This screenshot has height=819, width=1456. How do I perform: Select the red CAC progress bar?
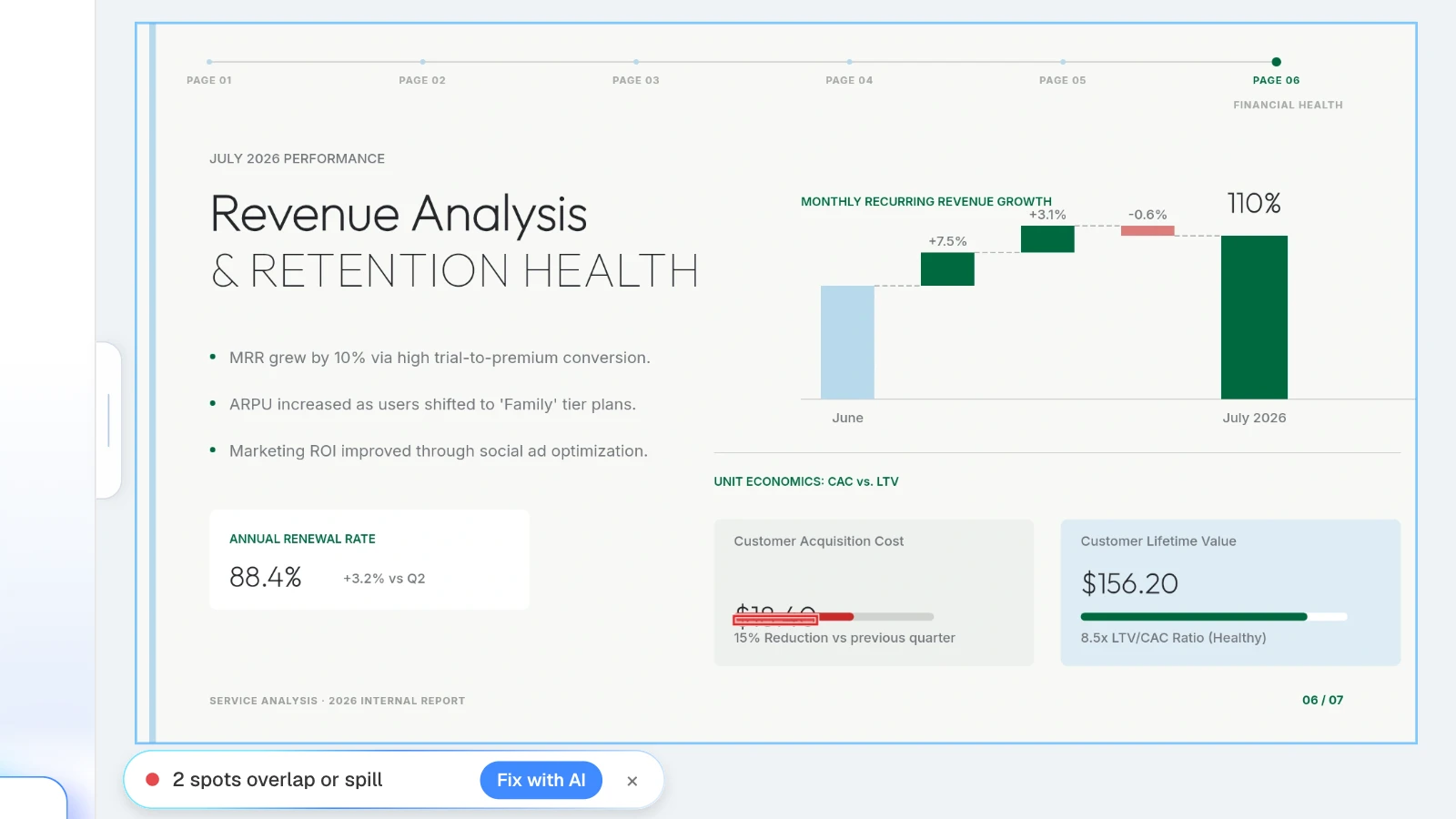click(x=794, y=617)
